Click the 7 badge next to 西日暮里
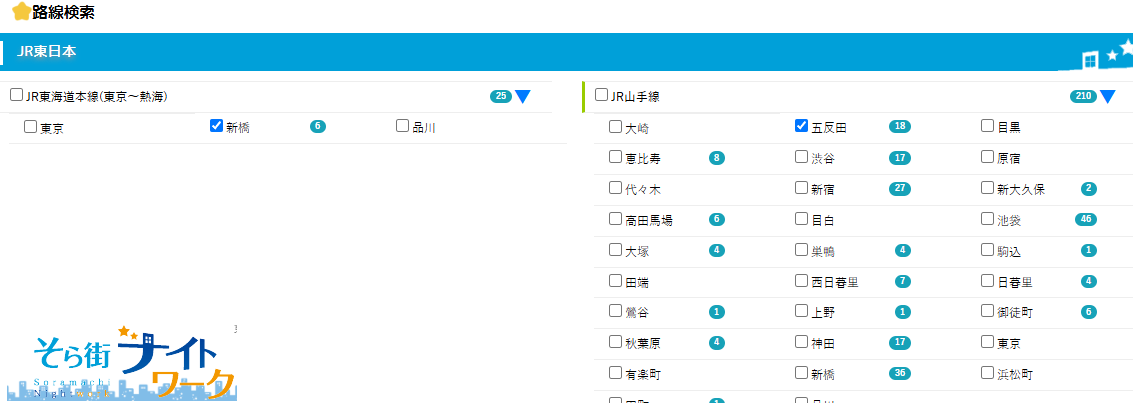Image resolution: width=1133 pixels, height=403 pixels. pos(902,281)
